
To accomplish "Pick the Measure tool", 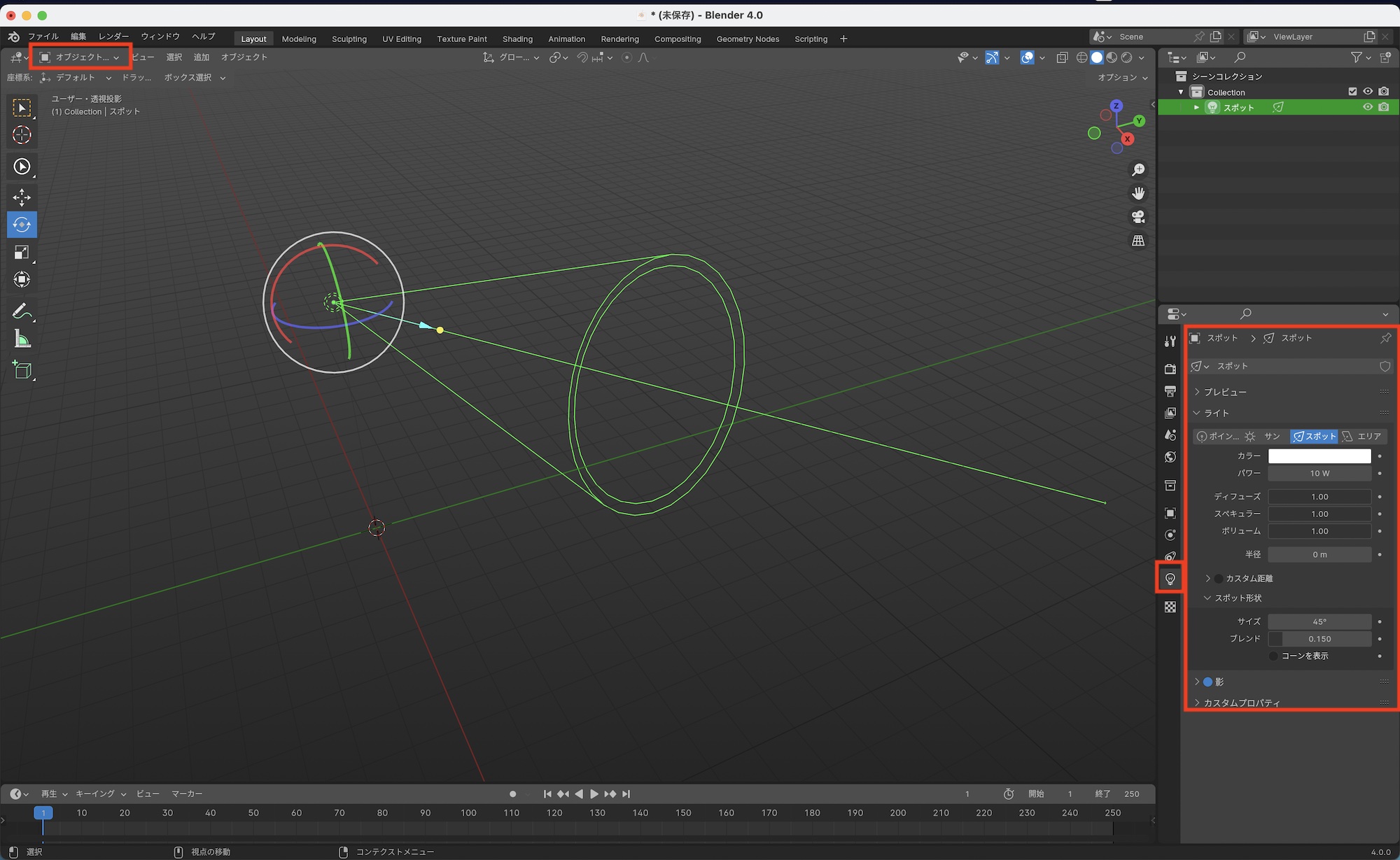I will tap(22, 340).
